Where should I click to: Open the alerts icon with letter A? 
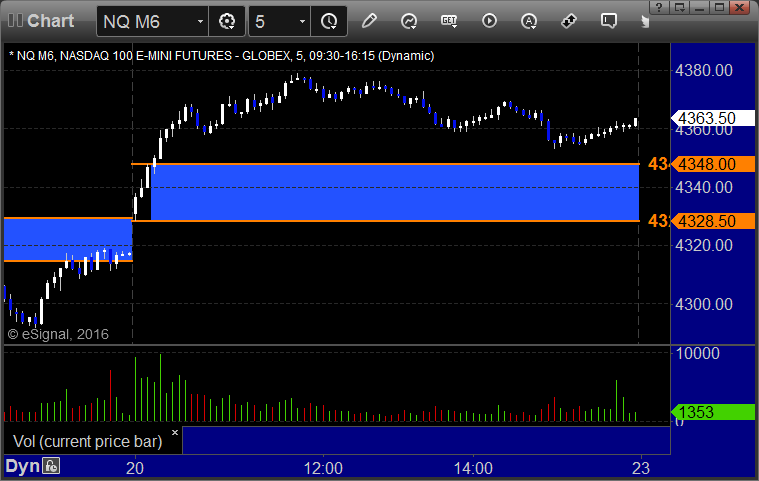coord(529,21)
